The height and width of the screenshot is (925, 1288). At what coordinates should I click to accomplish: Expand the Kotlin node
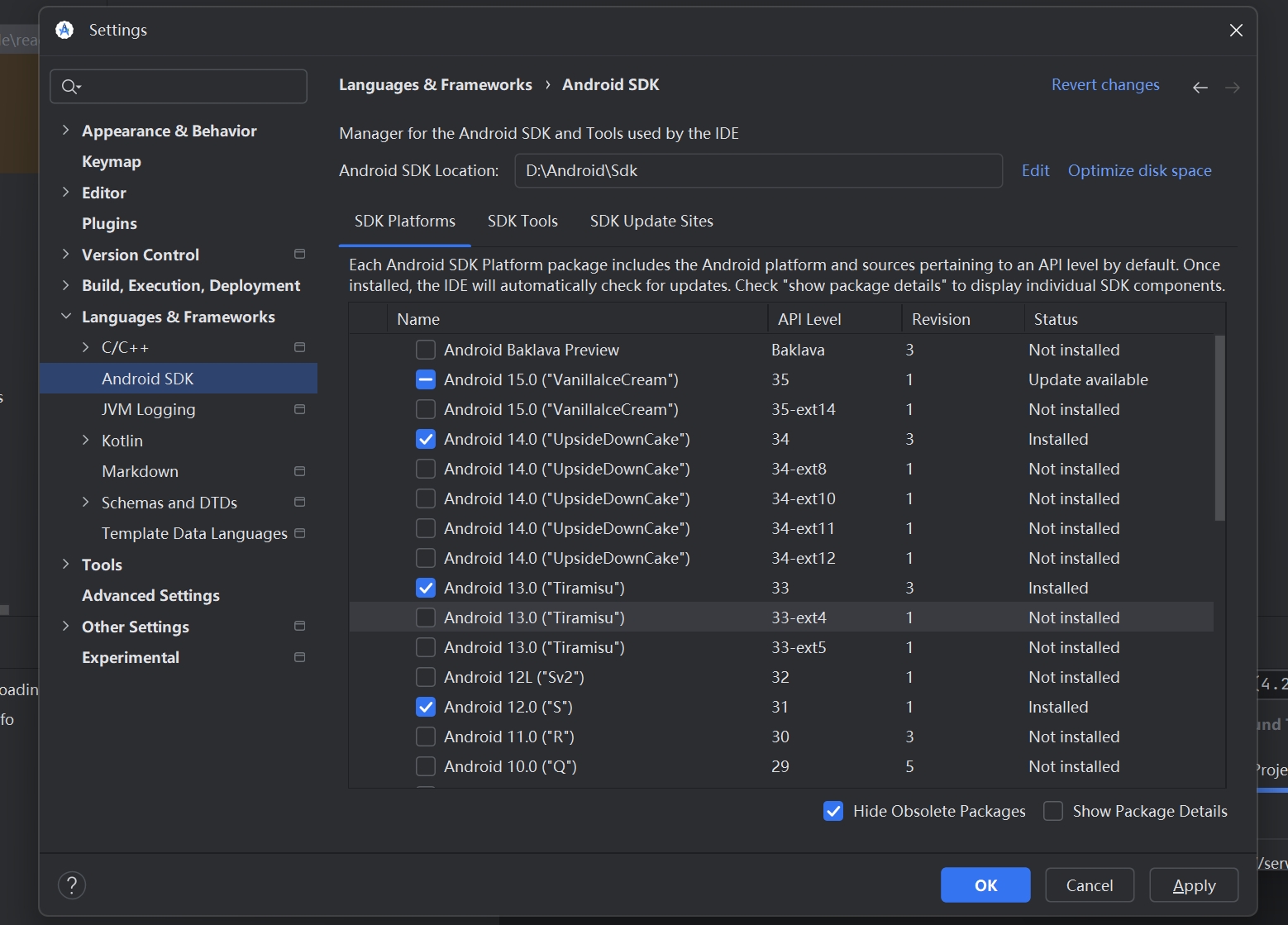pyautogui.click(x=86, y=440)
